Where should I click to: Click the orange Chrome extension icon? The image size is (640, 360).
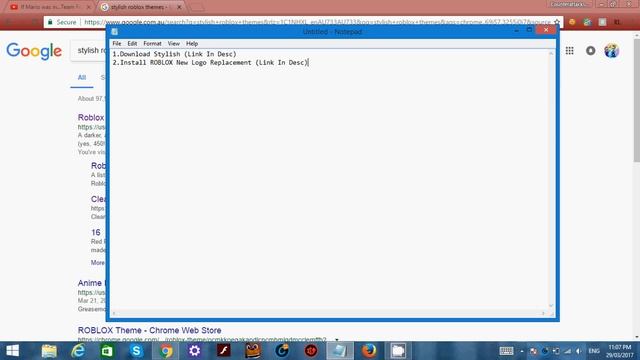[572, 22]
